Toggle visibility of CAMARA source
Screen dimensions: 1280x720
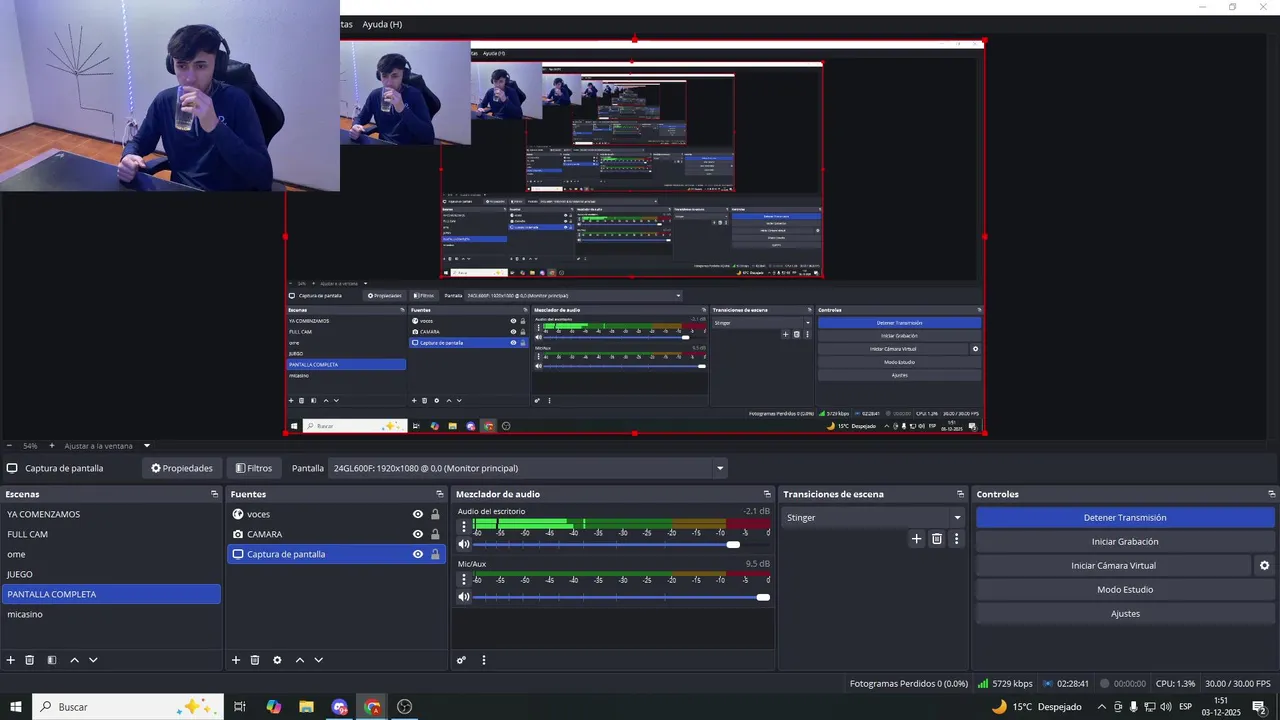click(x=418, y=534)
